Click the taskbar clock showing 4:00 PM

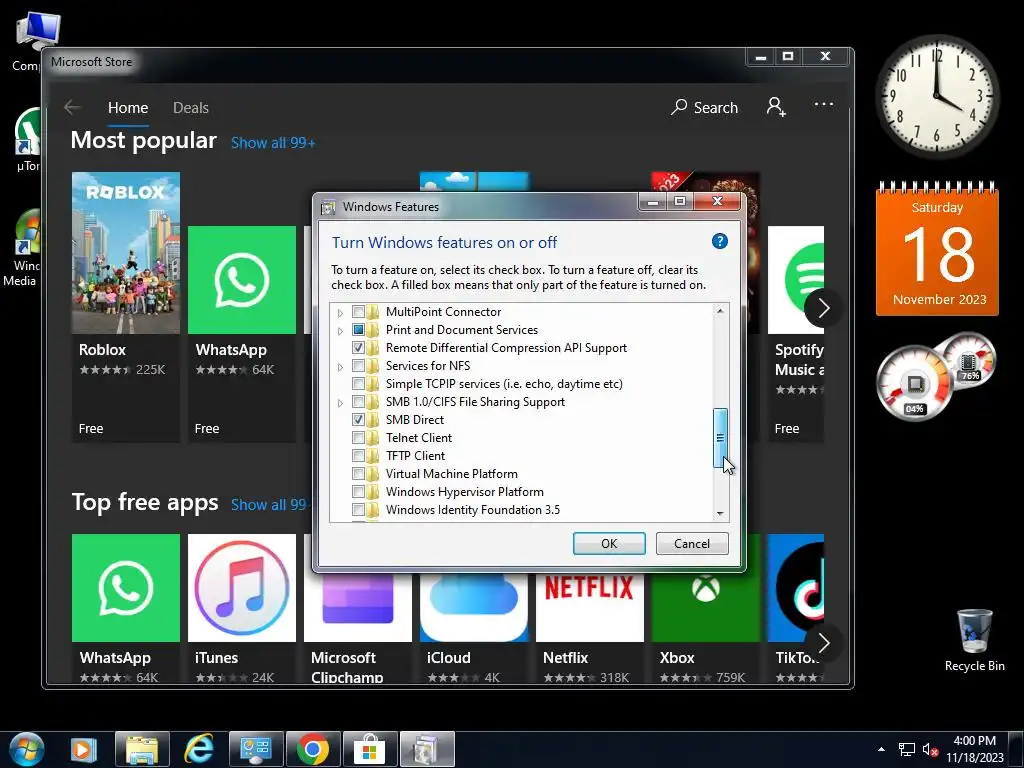coord(974,749)
